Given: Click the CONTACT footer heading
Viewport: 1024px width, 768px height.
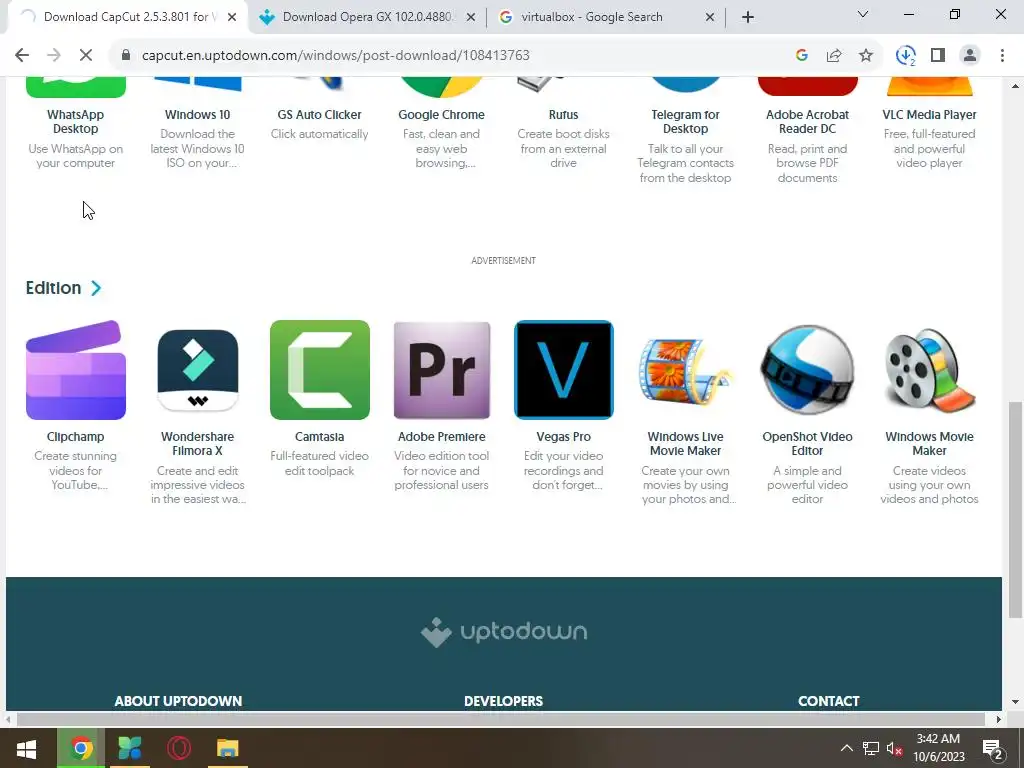Looking at the screenshot, I should point(829,701).
